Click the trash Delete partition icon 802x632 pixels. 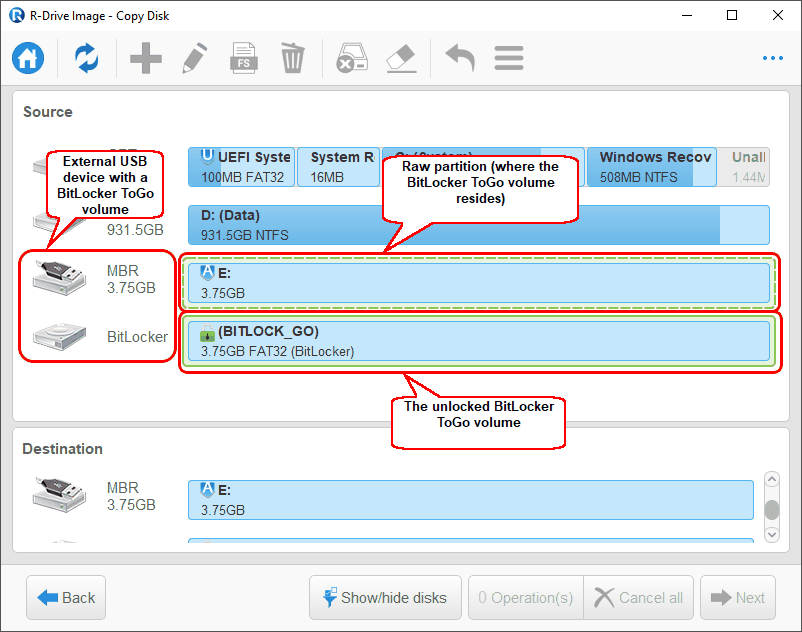(293, 58)
